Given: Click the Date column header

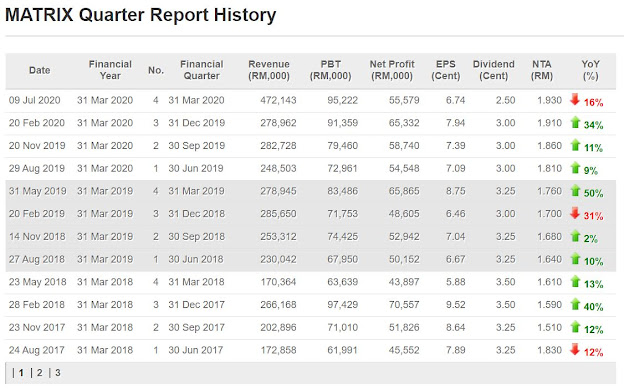Looking at the screenshot, I should tap(39, 70).
